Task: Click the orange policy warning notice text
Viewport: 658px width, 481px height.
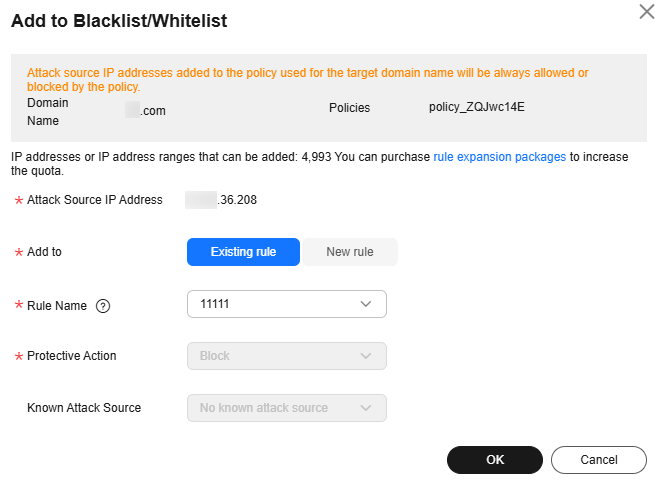Action: (308, 80)
